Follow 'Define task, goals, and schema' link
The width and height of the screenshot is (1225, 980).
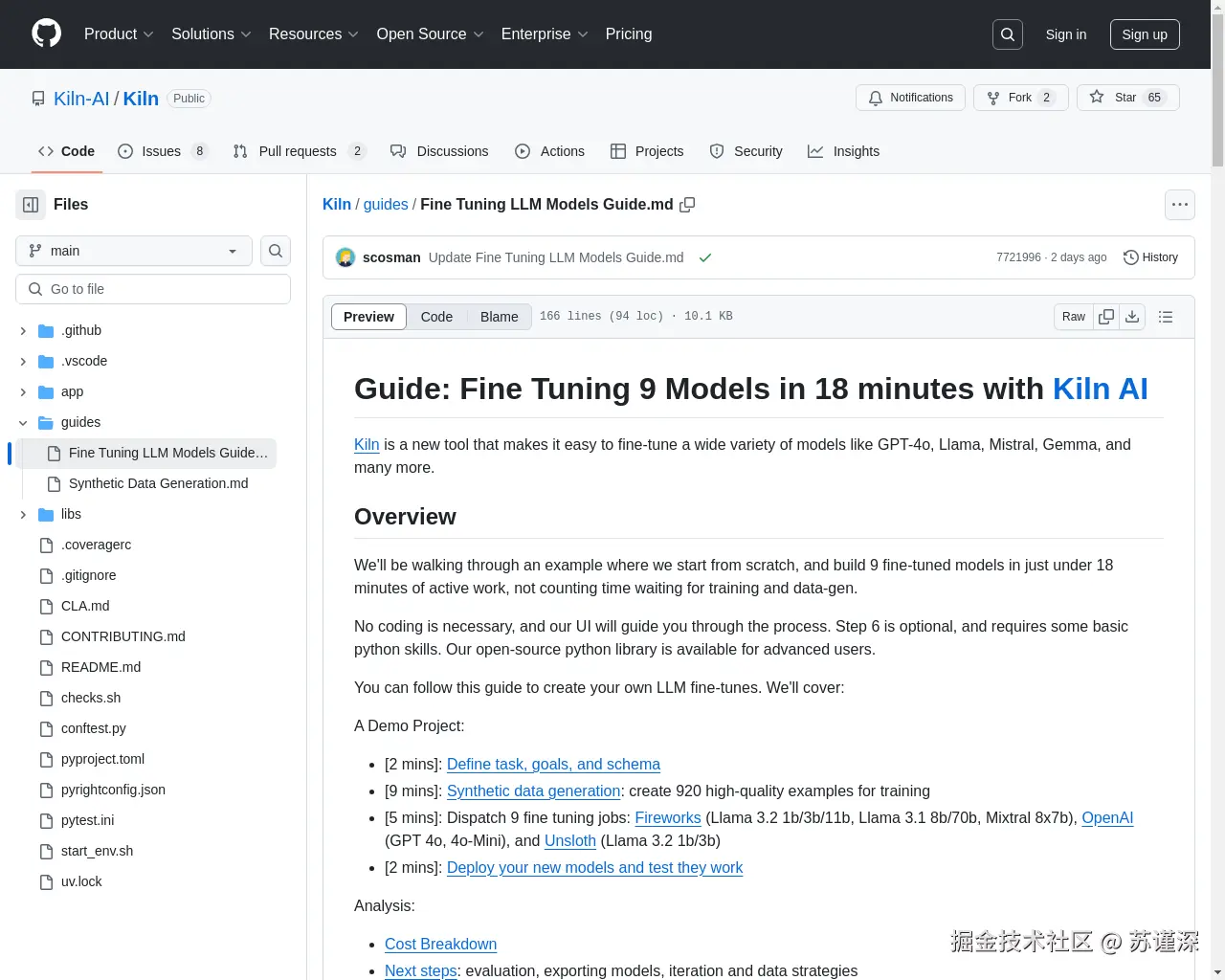(x=553, y=765)
